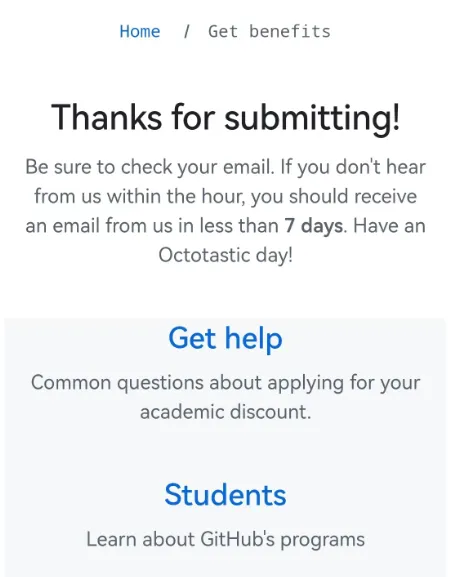Viewport: 455px width, 577px height.
Task: Click the word Thanks in the heading
Action: [106, 117]
